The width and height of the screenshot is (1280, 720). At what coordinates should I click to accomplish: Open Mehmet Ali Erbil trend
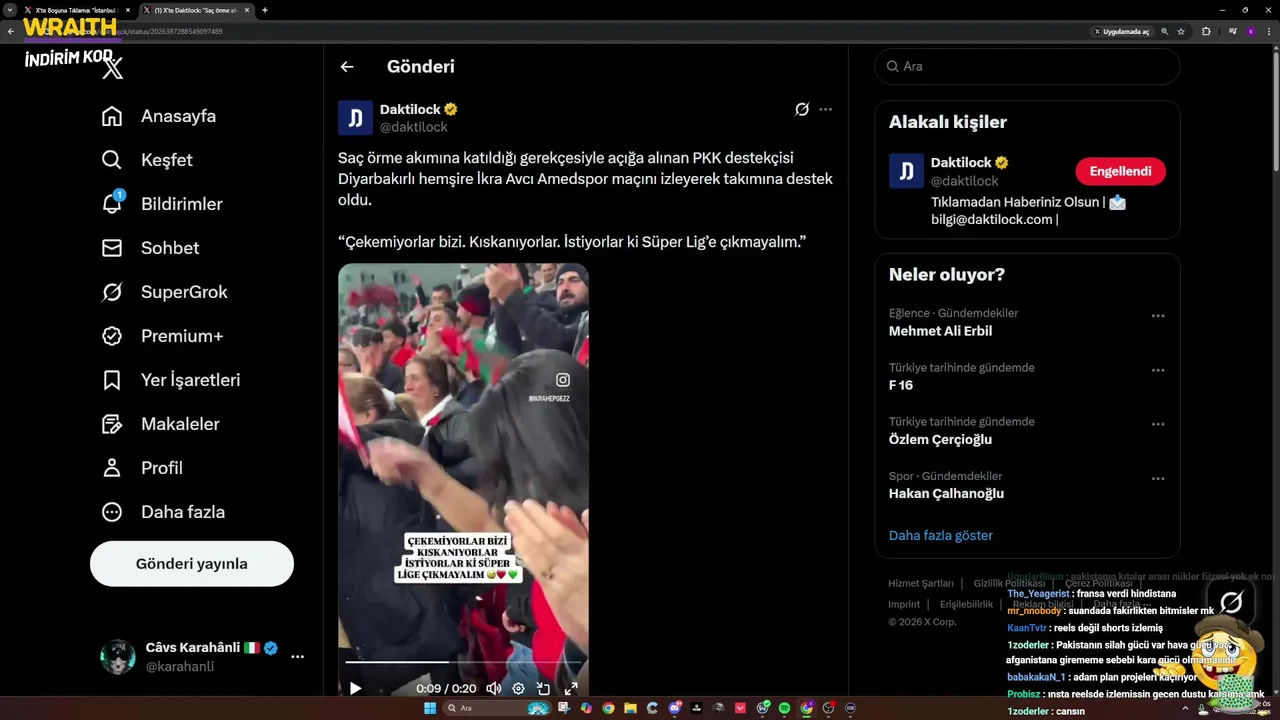(x=940, y=331)
